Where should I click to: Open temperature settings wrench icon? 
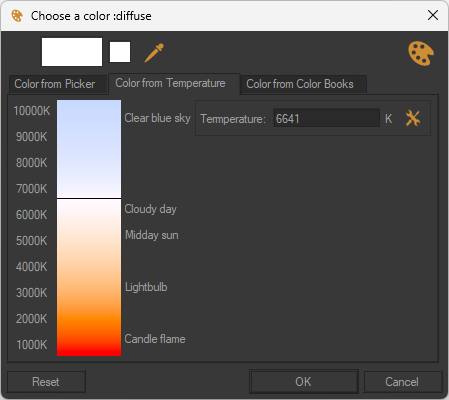pos(413,118)
